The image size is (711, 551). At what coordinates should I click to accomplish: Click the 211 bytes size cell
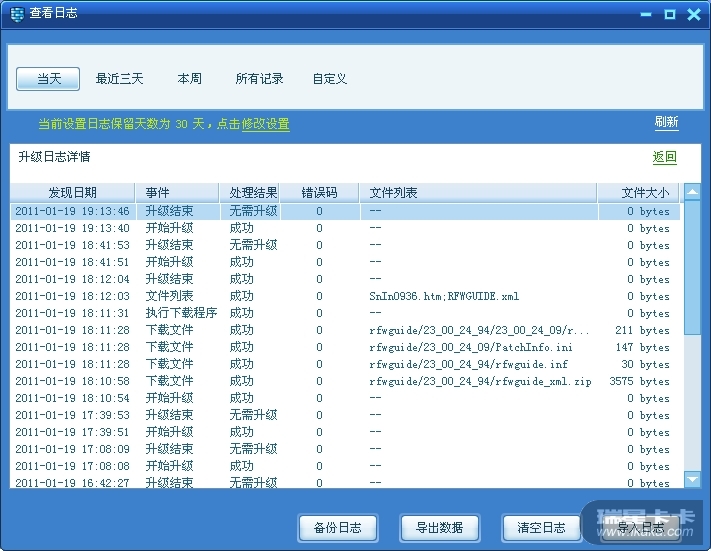[x=642, y=330]
